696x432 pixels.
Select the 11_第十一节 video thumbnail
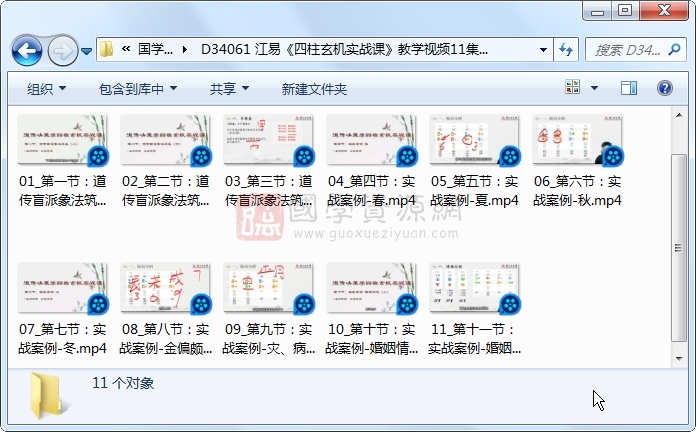coord(475,288)
